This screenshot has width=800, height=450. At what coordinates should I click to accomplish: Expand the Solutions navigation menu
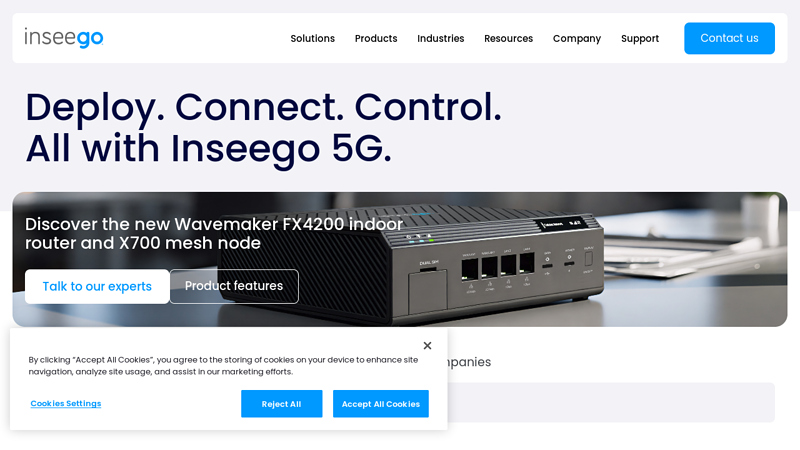[x=313, y=38]
